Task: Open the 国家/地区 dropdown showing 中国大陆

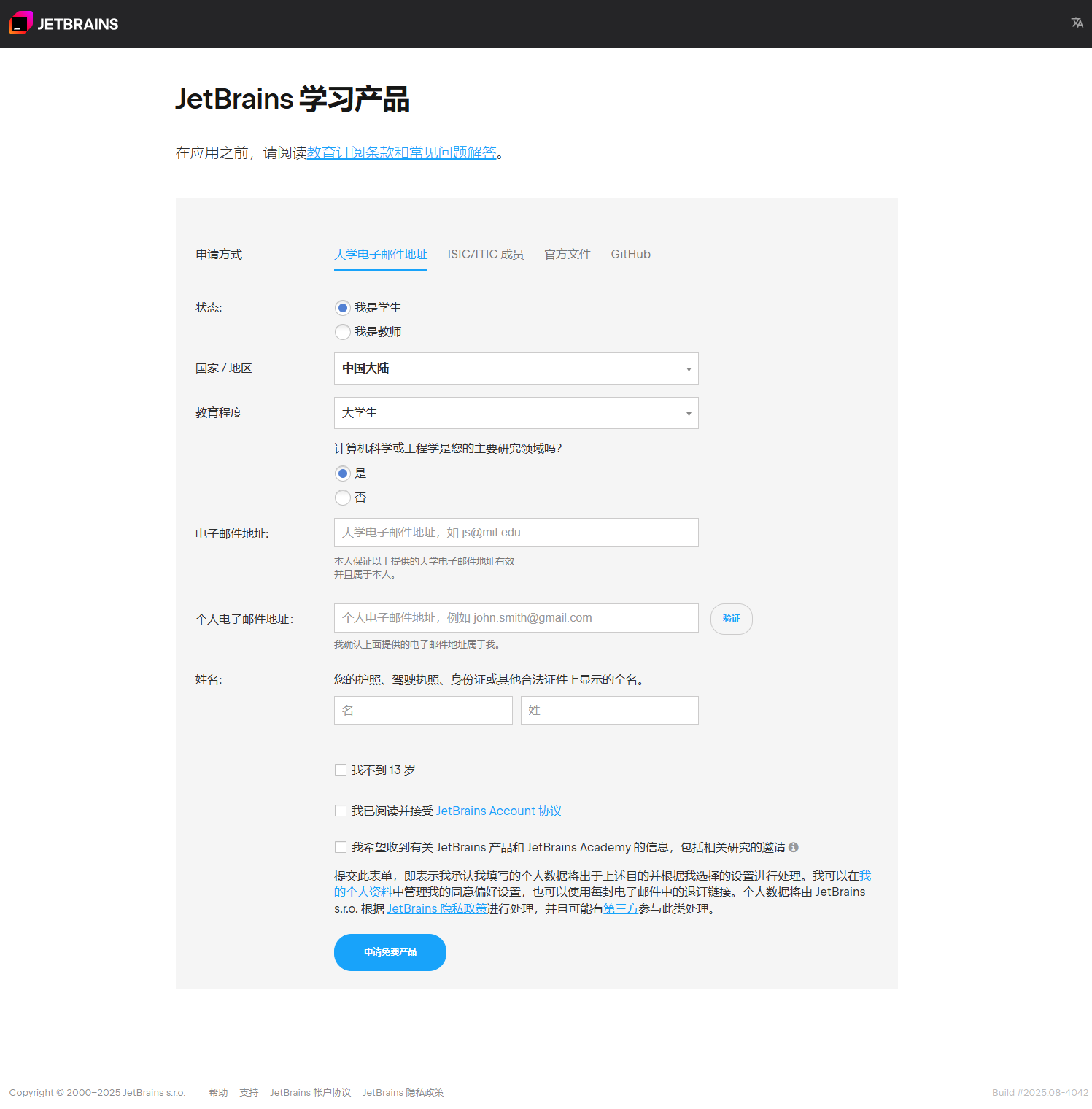Action: (x=516, y=368)
